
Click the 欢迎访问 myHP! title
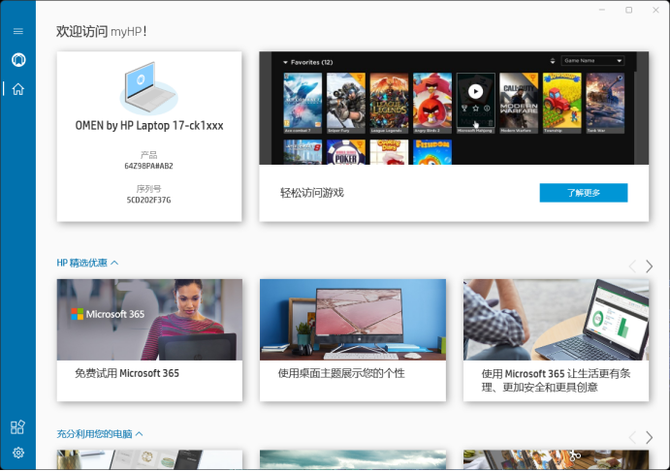[x=102, y=31]
